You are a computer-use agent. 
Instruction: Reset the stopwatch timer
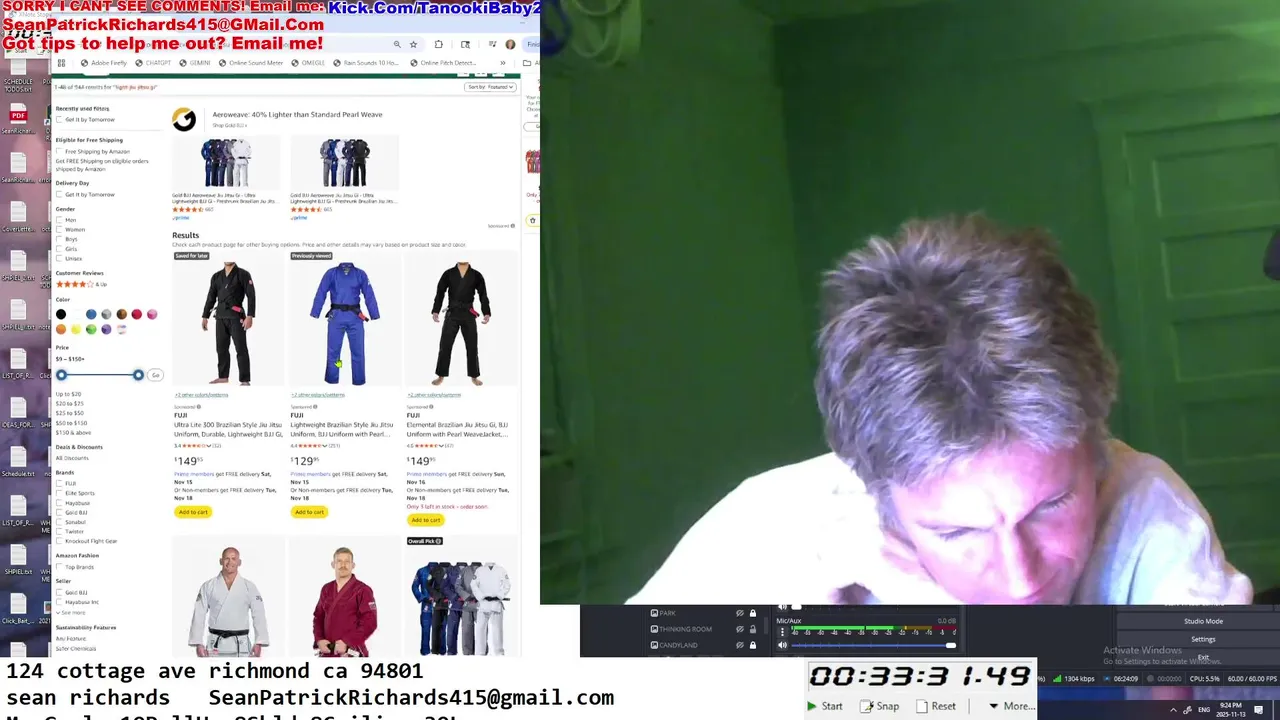pyautogui.click(x=936, y=706)
